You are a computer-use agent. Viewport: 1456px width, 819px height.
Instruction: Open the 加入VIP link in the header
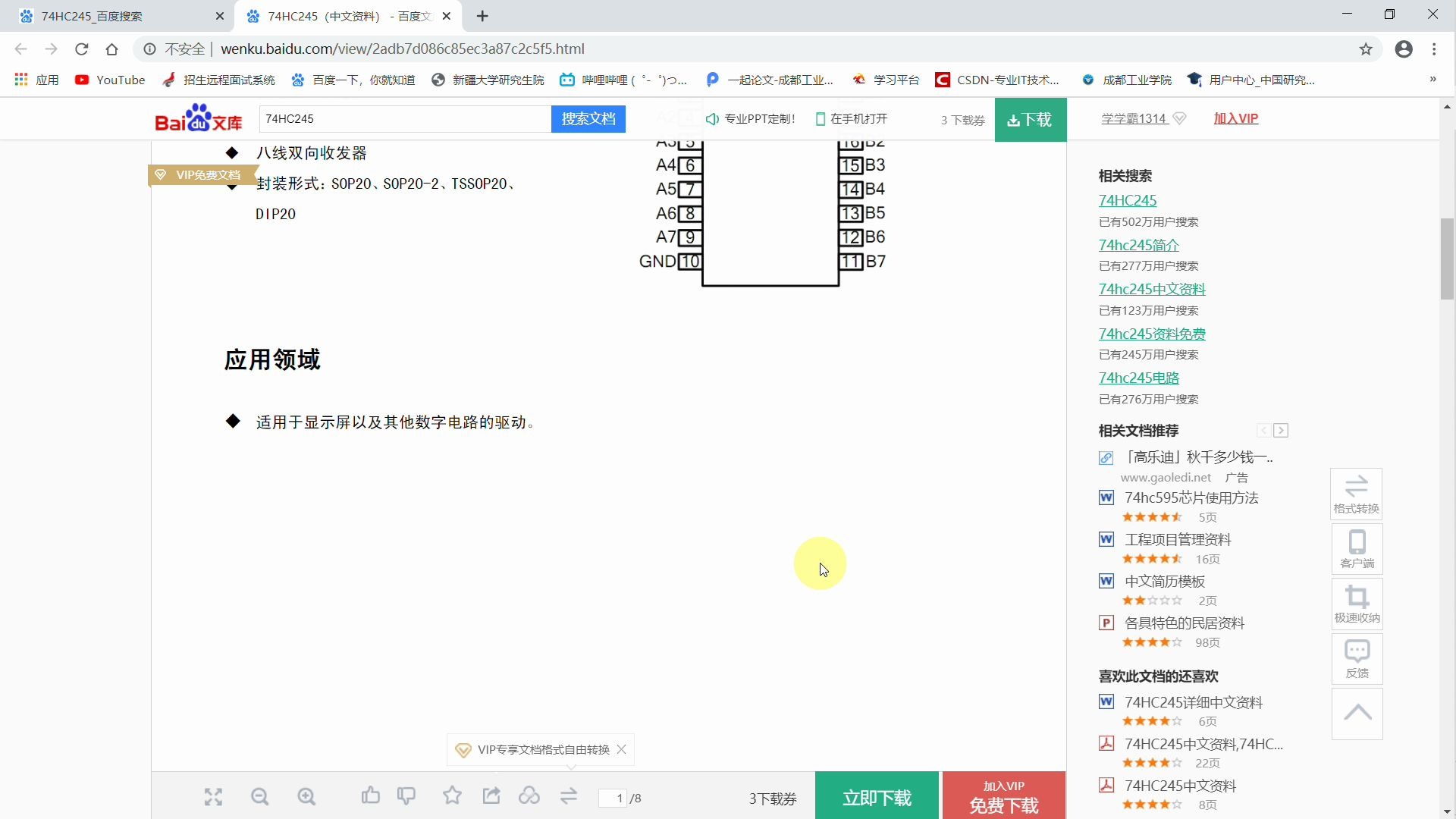1236,118
